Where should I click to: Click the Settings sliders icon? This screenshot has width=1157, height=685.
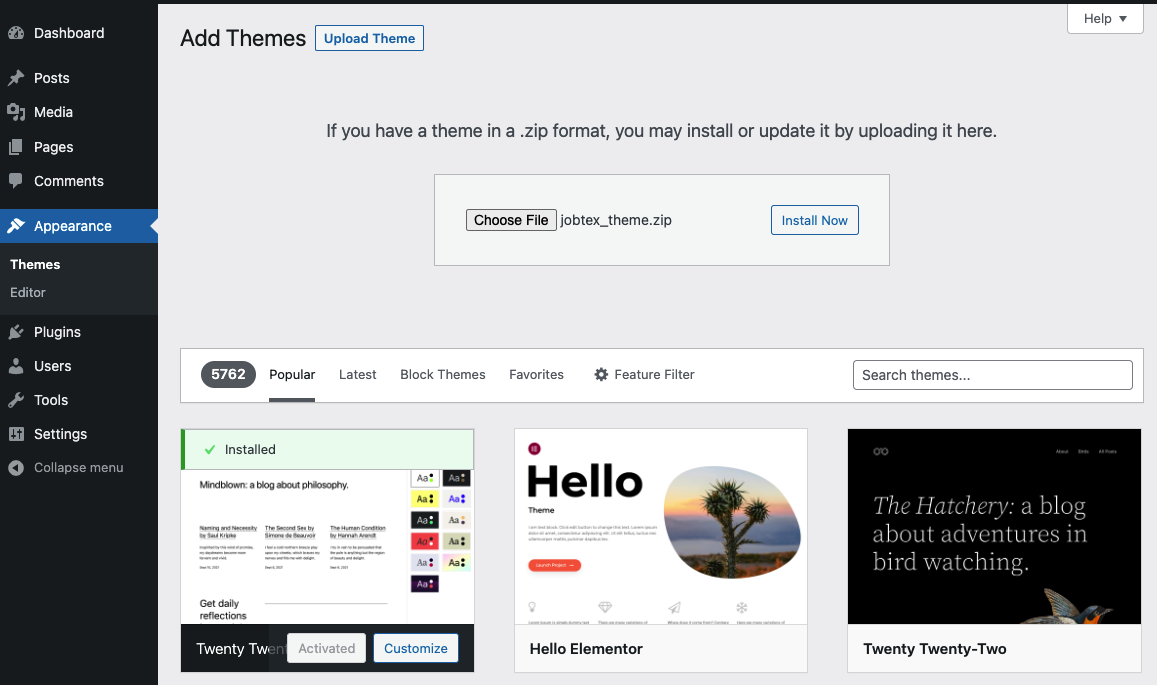(15, 434)
